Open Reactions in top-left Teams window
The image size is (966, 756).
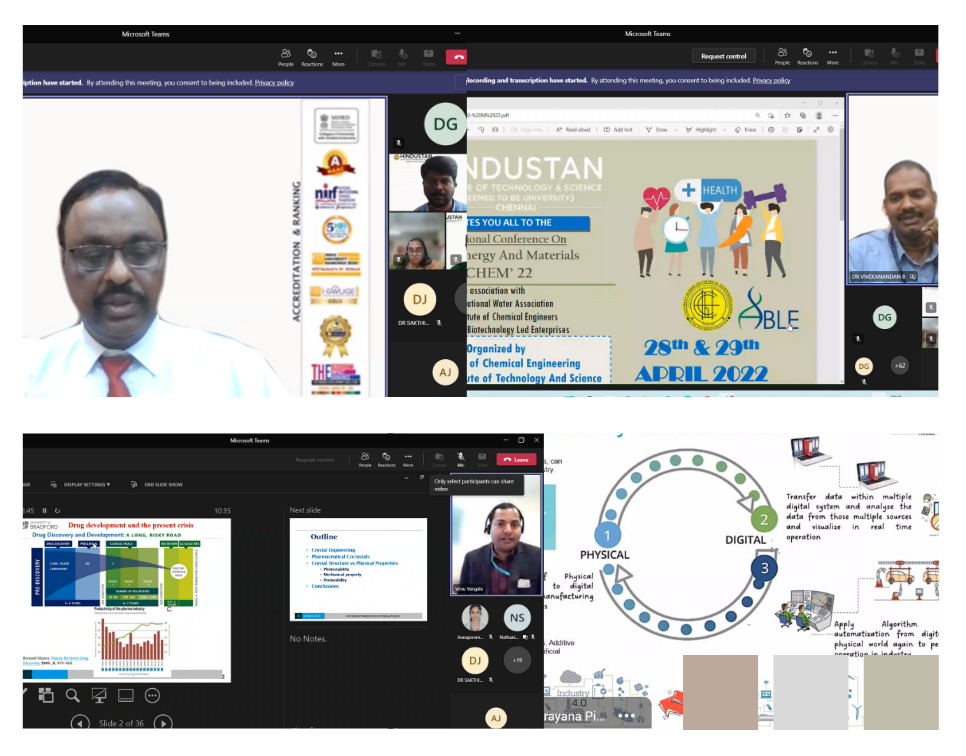click(x=312, y=57)
